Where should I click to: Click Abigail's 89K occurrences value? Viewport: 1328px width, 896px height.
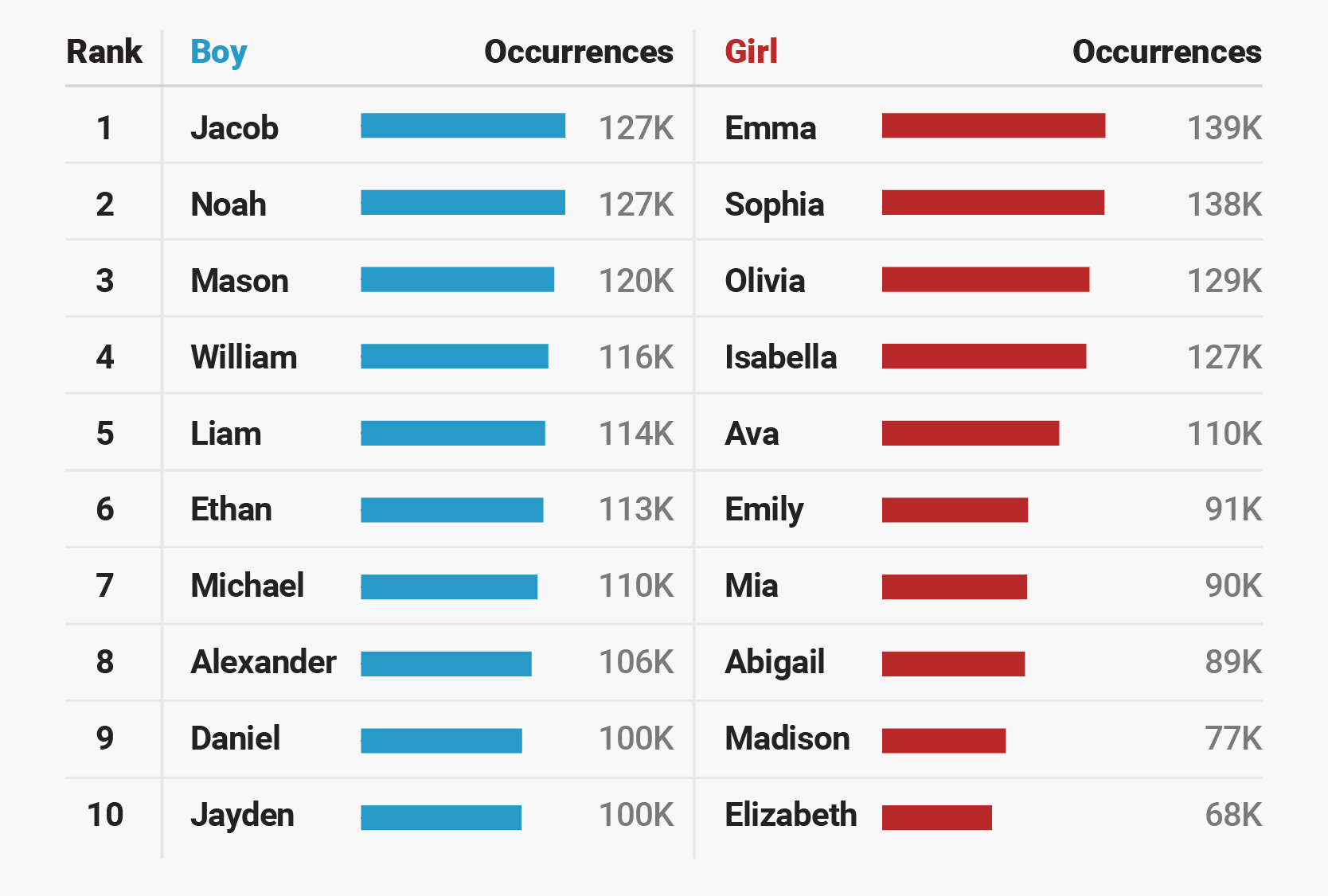pyautogui.click(x=1232, y=662)
